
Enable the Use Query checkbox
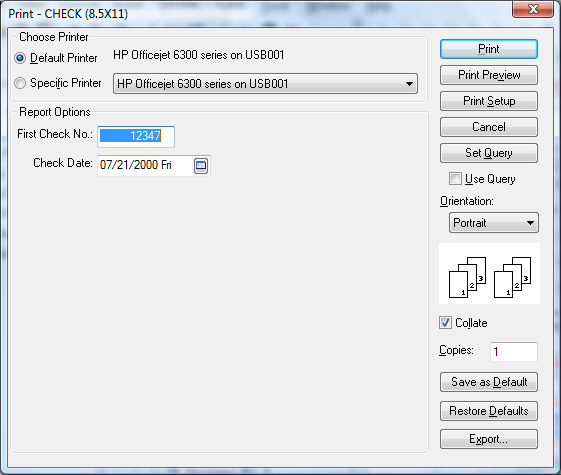tap(455, 178)
